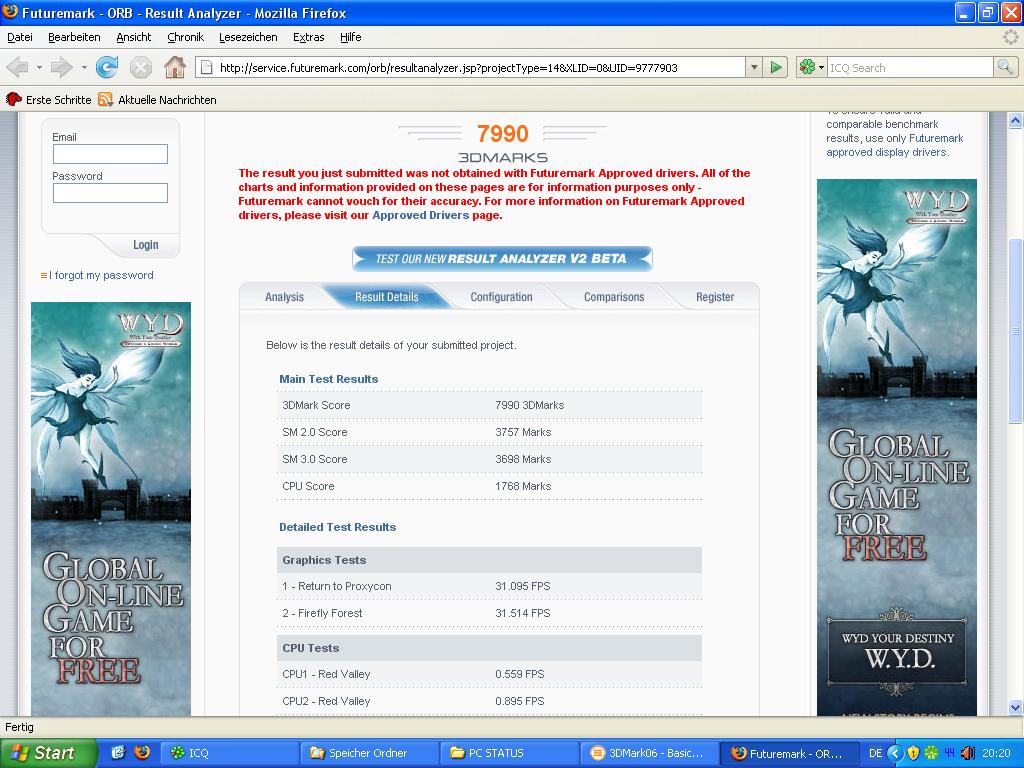Open the Lesezeichen menu
The width and height of the screenshot is (1024, 768).
(x=248, y=37)
